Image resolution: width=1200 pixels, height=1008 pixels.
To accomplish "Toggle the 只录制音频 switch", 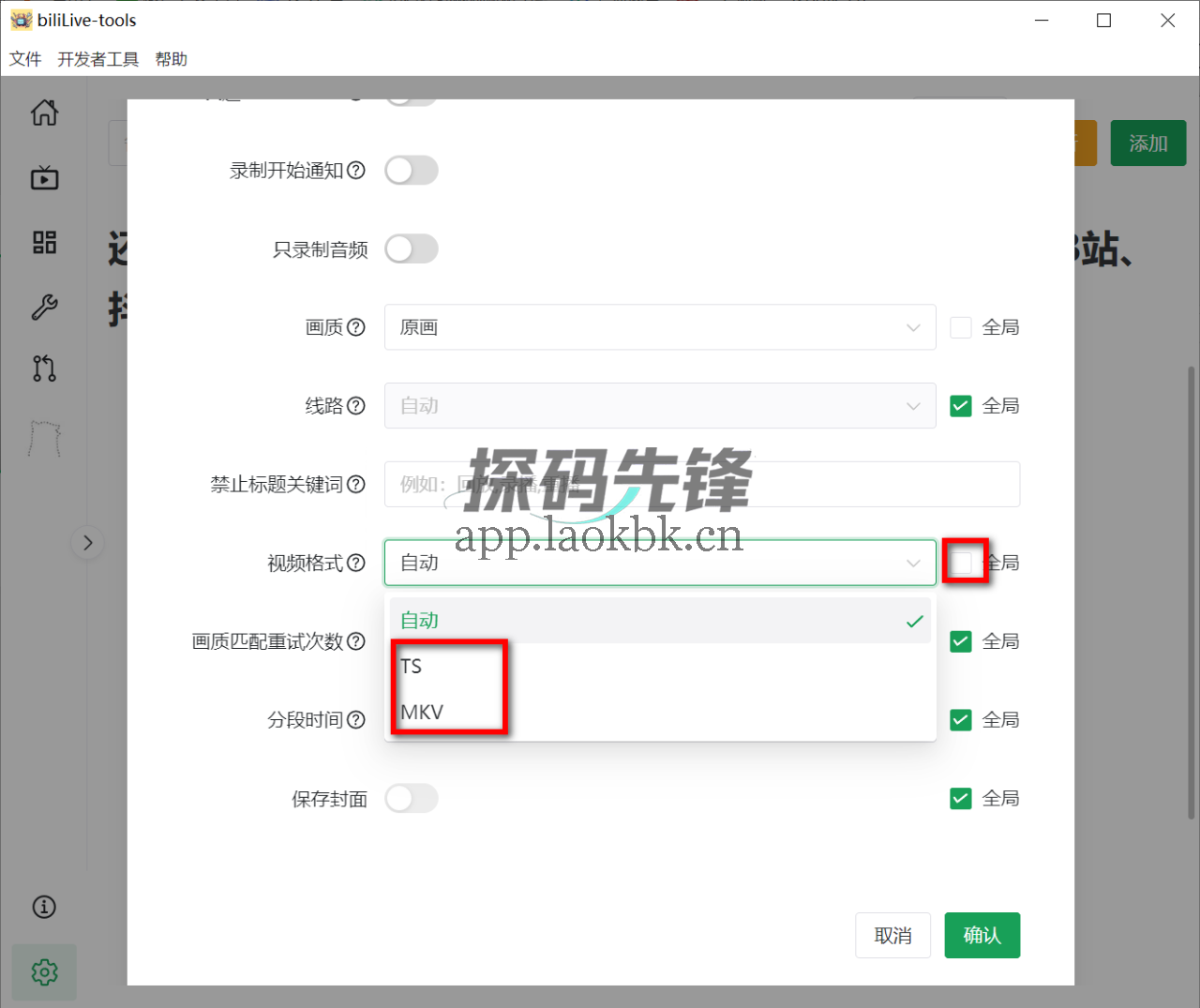I will 412,248.
